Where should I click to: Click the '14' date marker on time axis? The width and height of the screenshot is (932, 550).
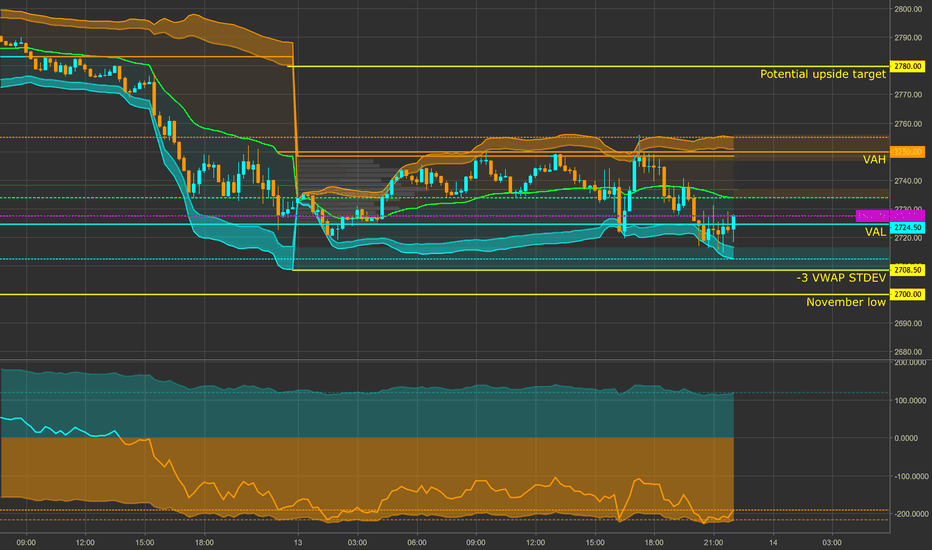[773, 542]
